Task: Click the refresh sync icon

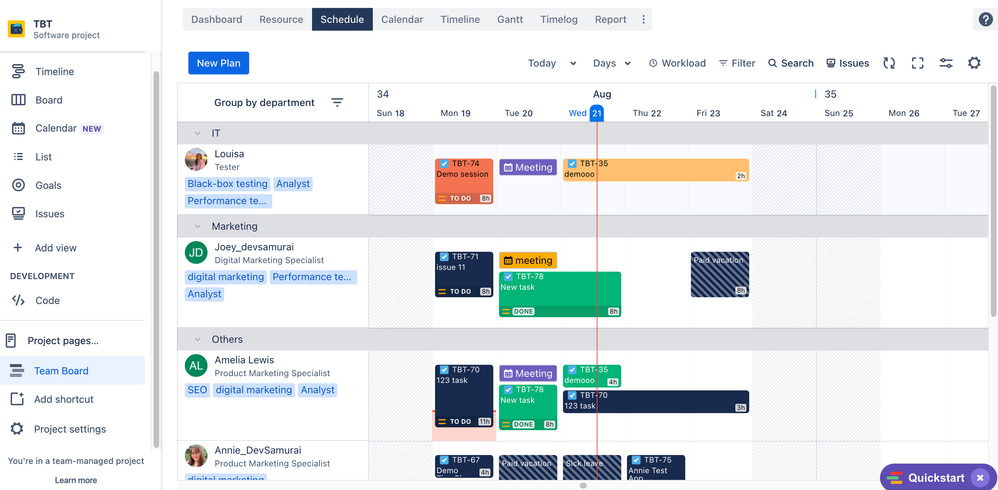Action: point(889,63)
